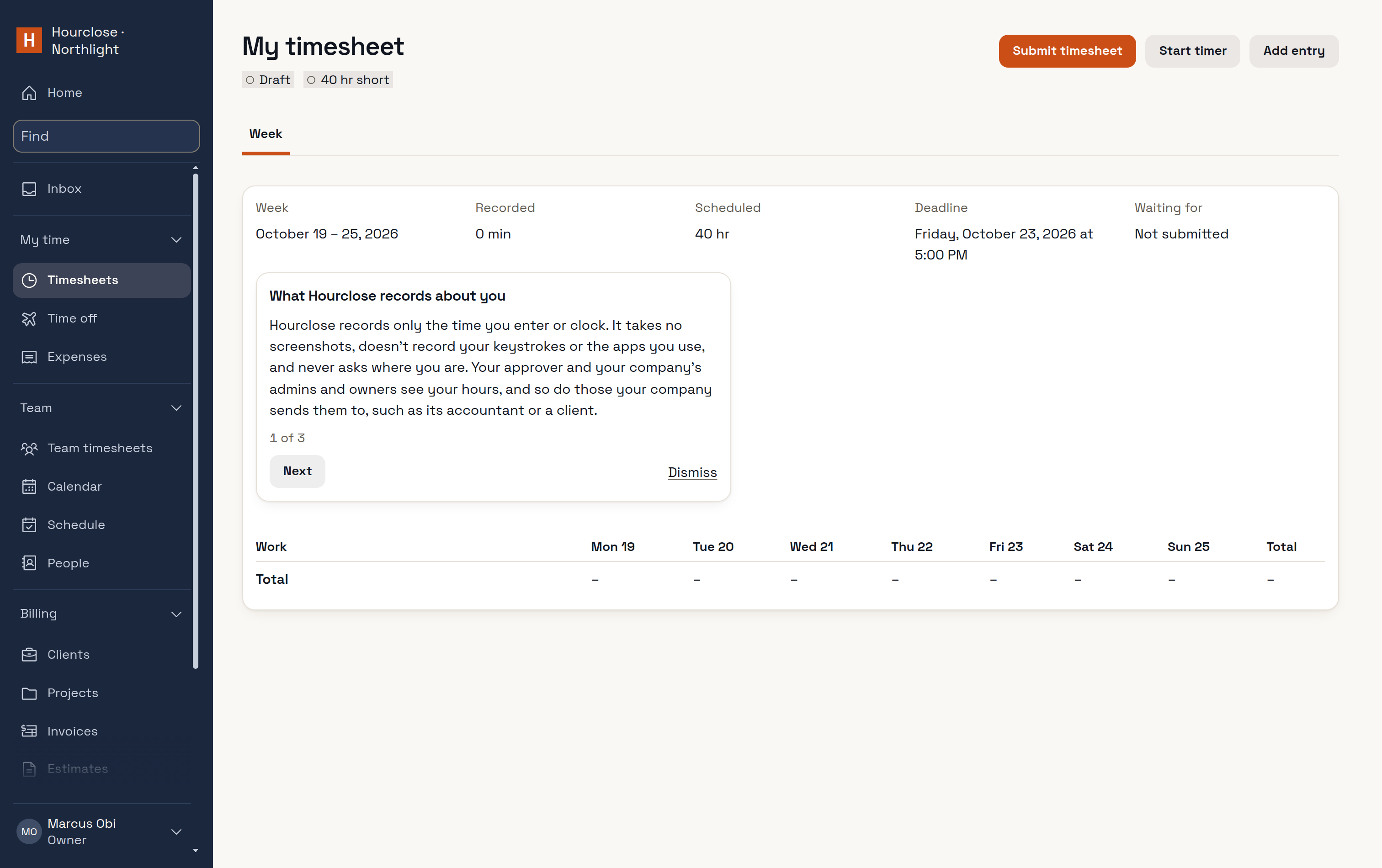Click Submit timesheet button

[1067, 51]
